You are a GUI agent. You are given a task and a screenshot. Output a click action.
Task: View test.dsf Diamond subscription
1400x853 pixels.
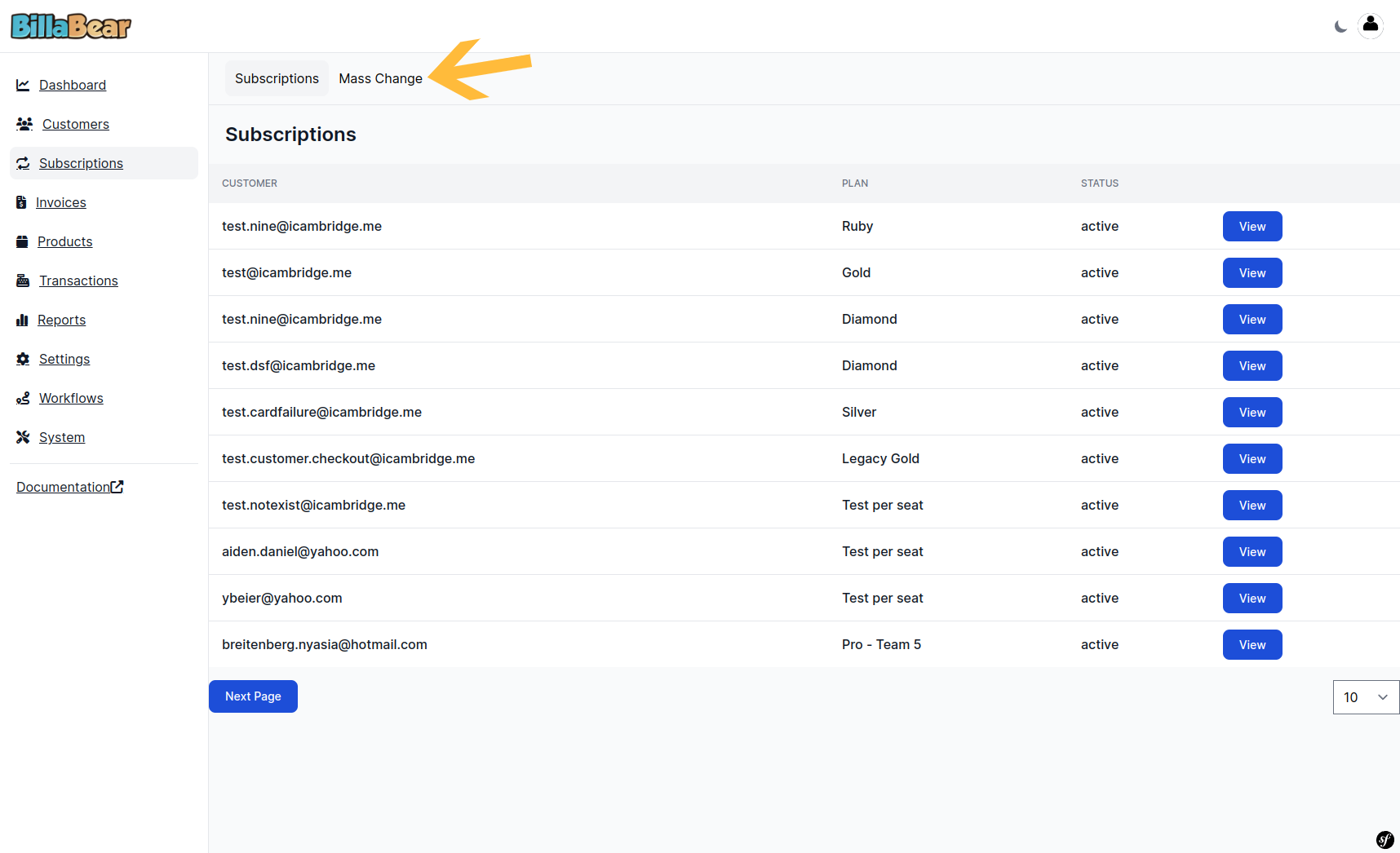point(1252,365)
